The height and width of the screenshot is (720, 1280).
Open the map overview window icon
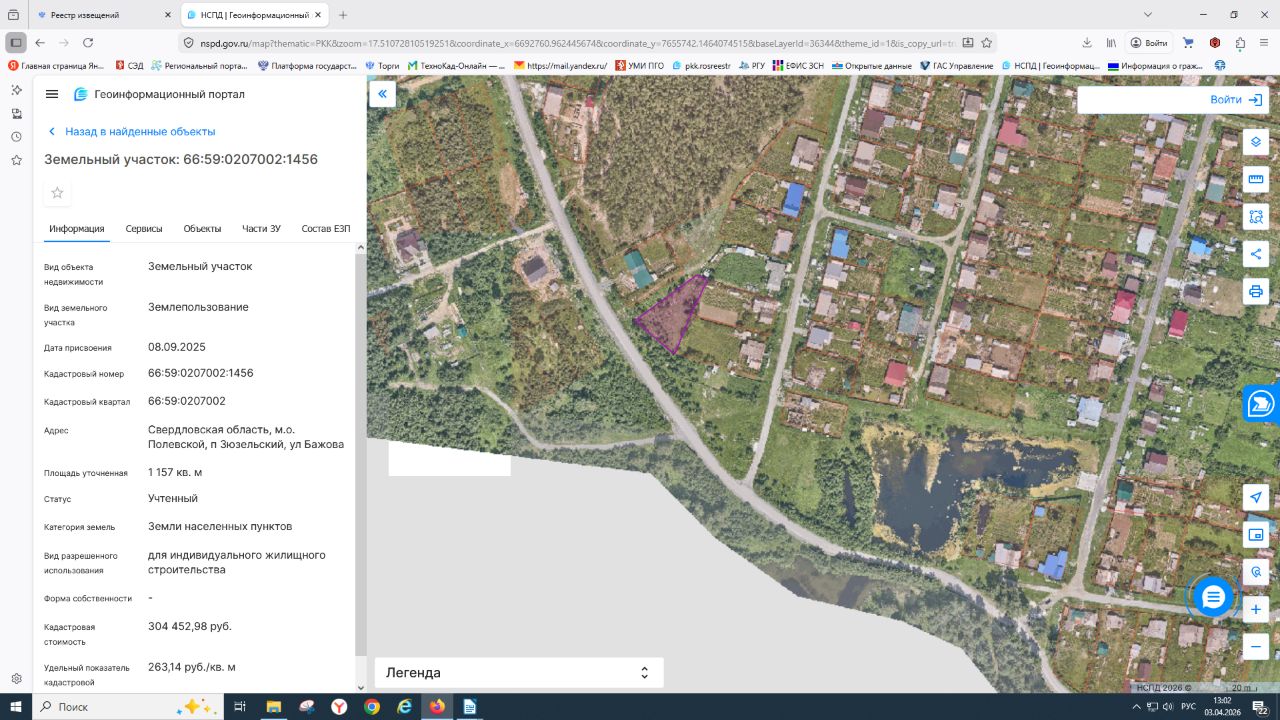tap(1256, 534)
